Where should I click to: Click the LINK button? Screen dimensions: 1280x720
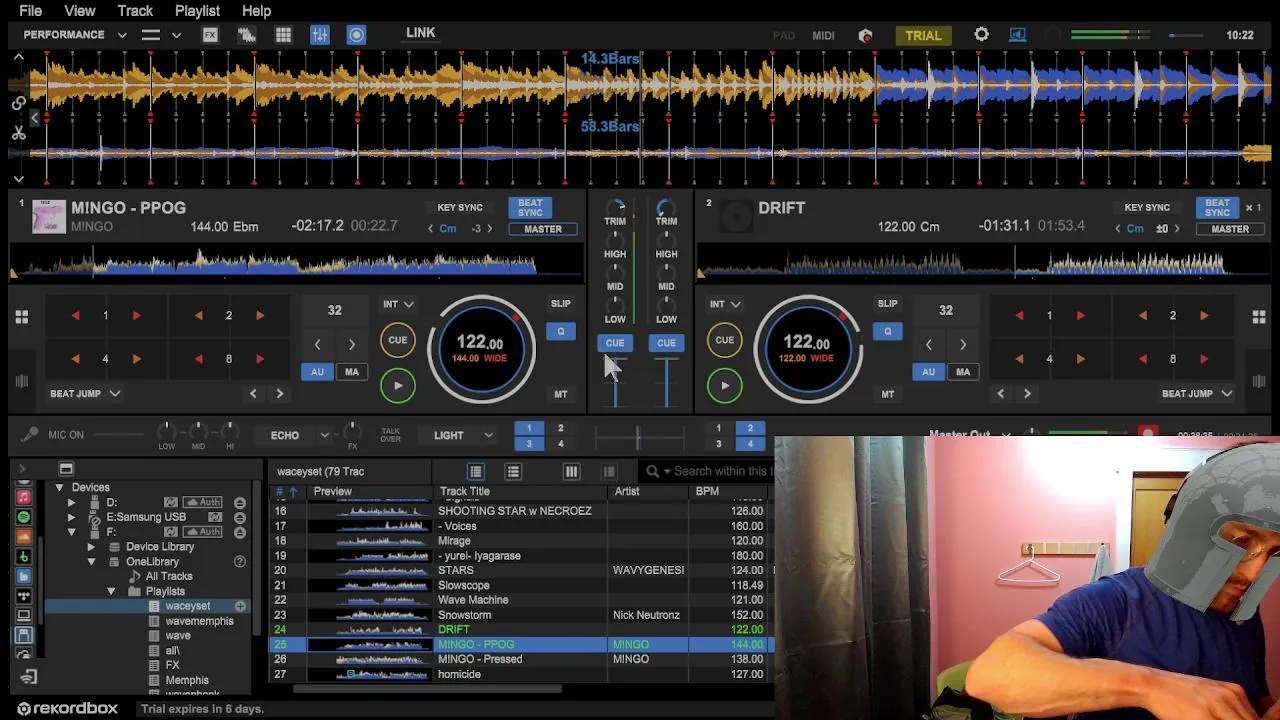coord(421,33)
